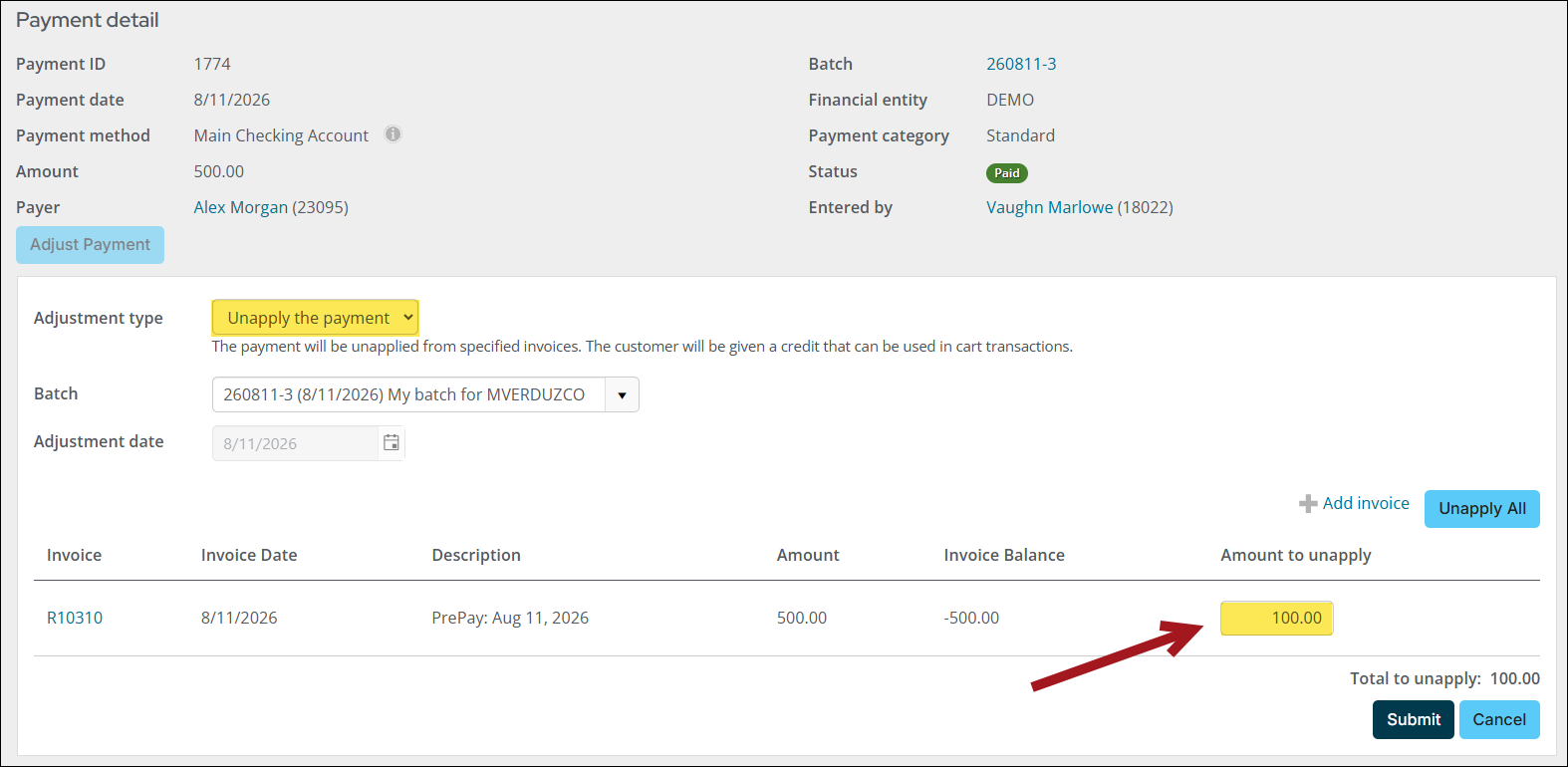Click the invoice amount 500.00 cell
Viewport: 1568px width, 767px height.
802,618
